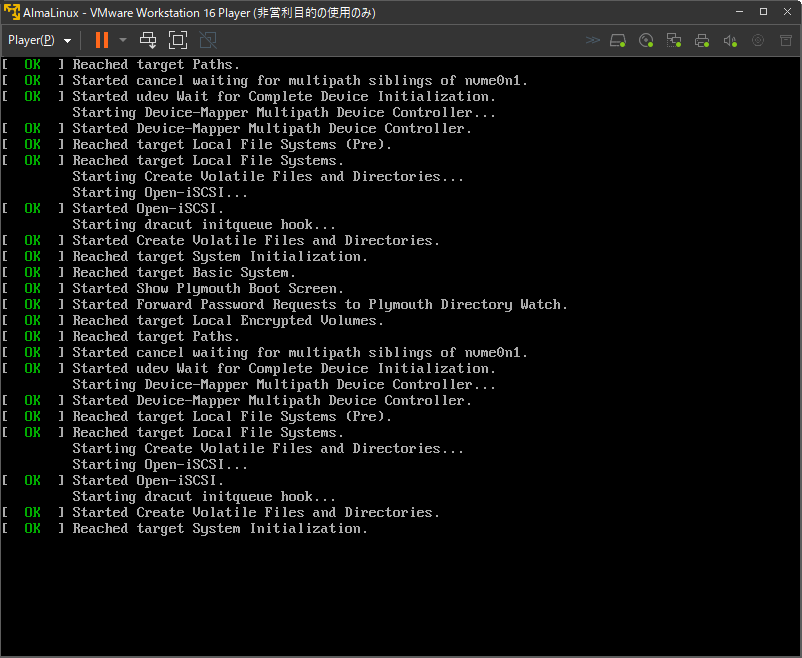Toggle the CD/DVD drive device icon
Screen dimensions: 802x658
[x=646, y=40]
